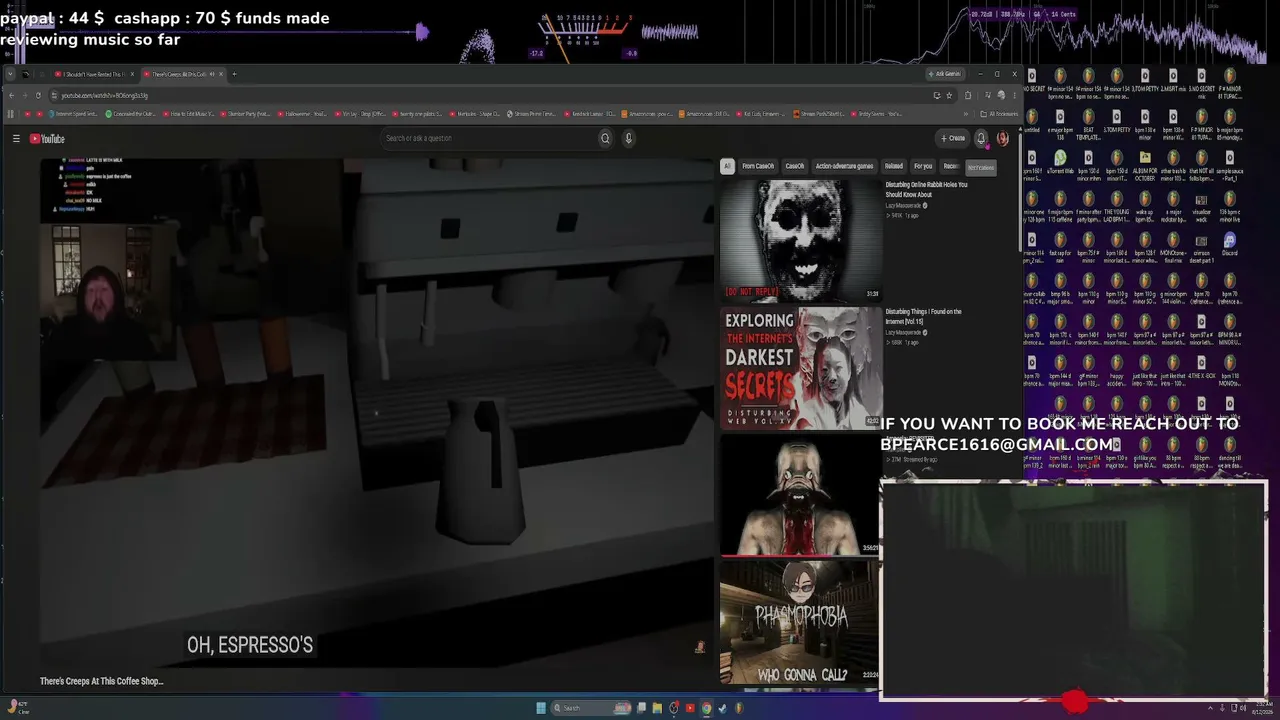This screenshot has width=1280, height=720.
Task: Click the Phasmophobia 'Who Gonna Call?' thumbnail
Action: (x=801, y=622)
